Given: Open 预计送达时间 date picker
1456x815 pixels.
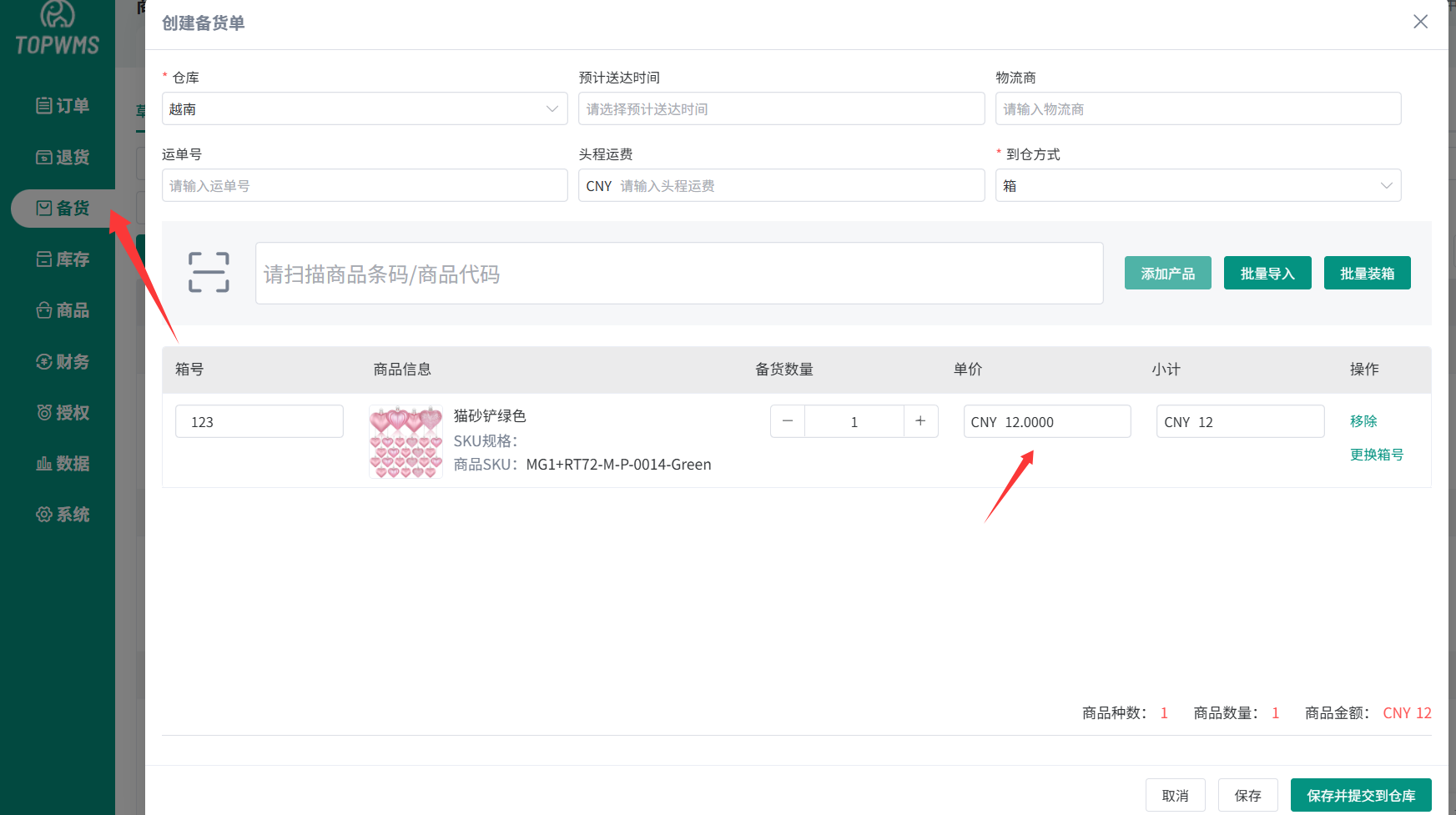Looking at the screenshot, I should (x=781, y=109).
